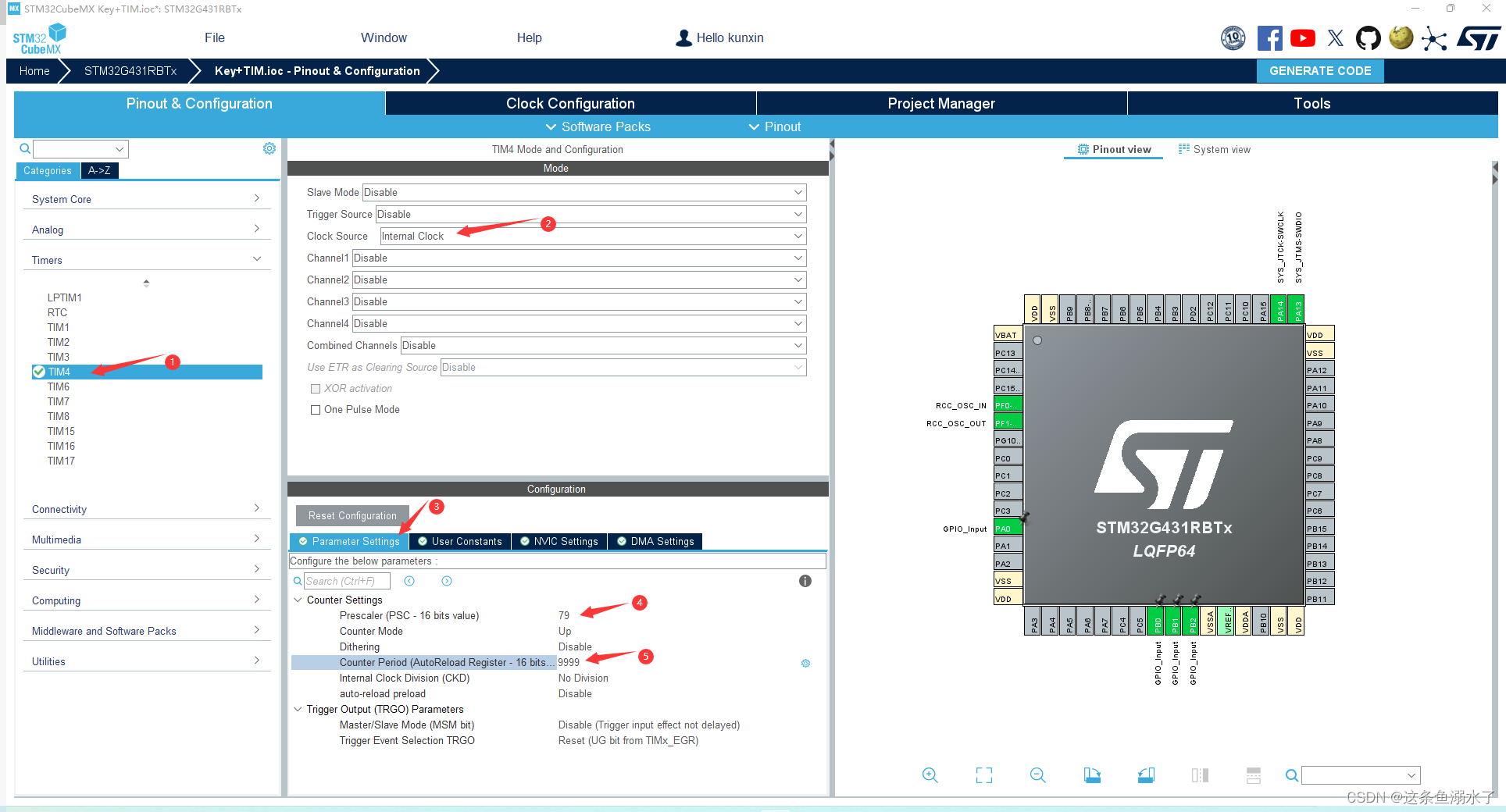Viewport: 1506px width, 812px height.
Task: Click the pin search combo box
Action: [1361, 775]
